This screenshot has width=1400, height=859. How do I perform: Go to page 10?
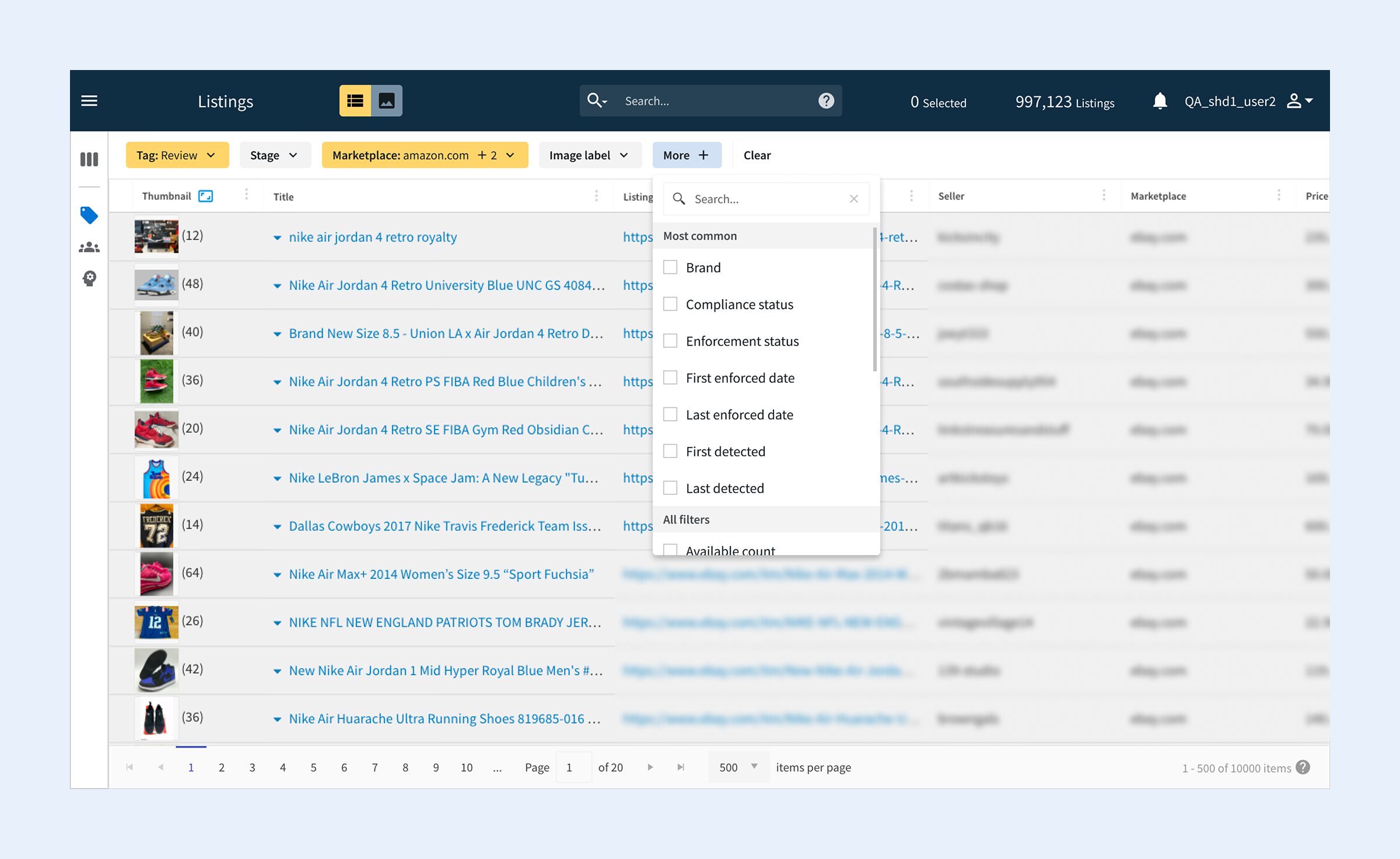click(467, 767)
